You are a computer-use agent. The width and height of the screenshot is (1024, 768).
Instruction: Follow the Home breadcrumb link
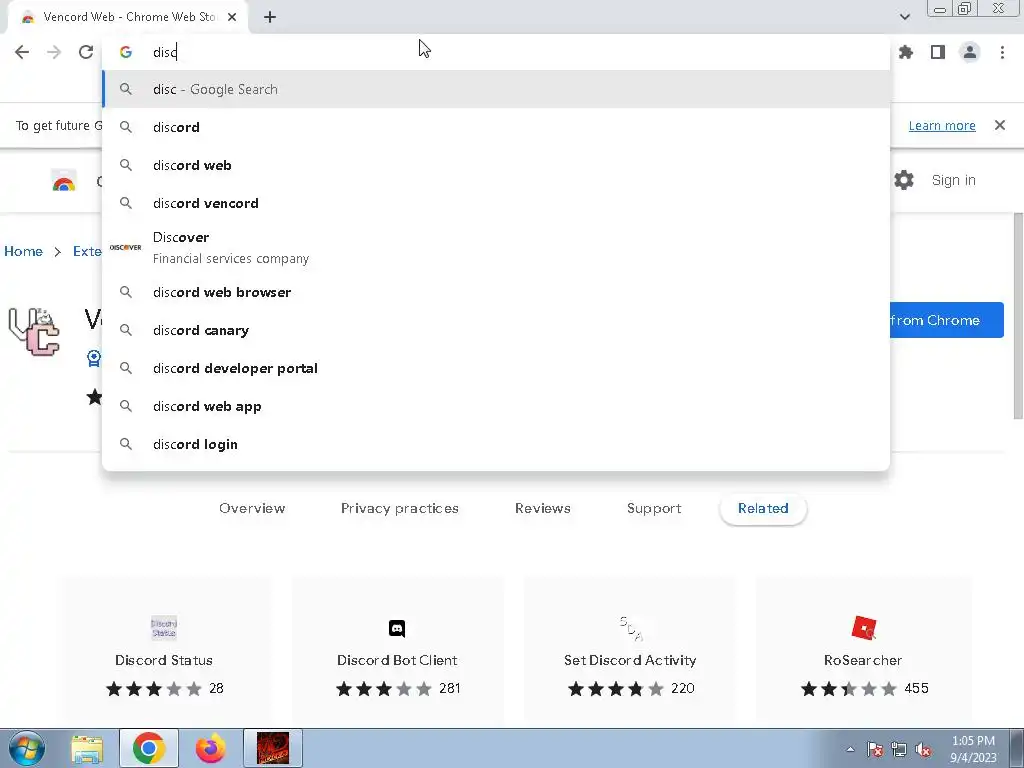(x=24, y=251)
